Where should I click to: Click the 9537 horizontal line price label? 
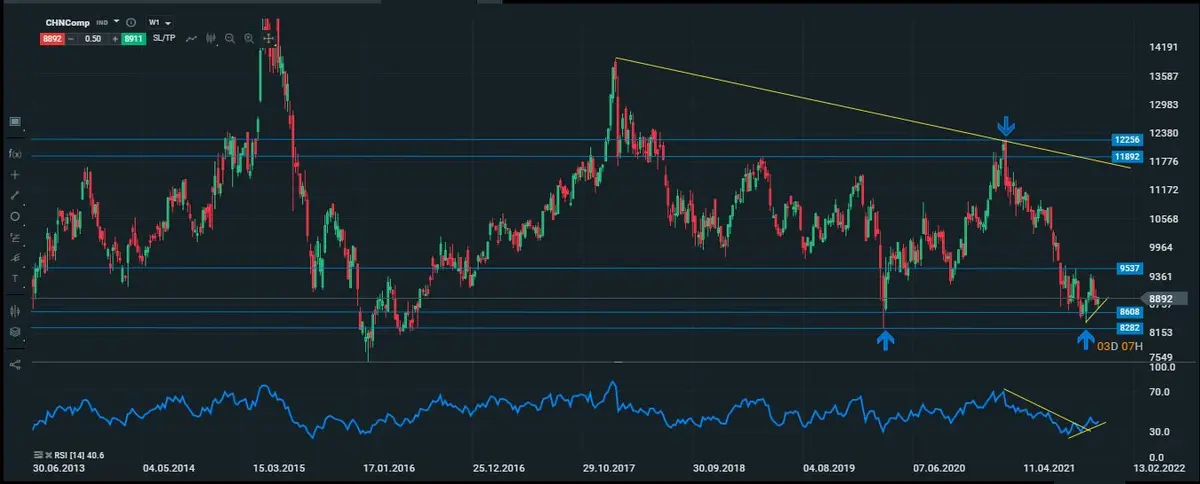1130,268
